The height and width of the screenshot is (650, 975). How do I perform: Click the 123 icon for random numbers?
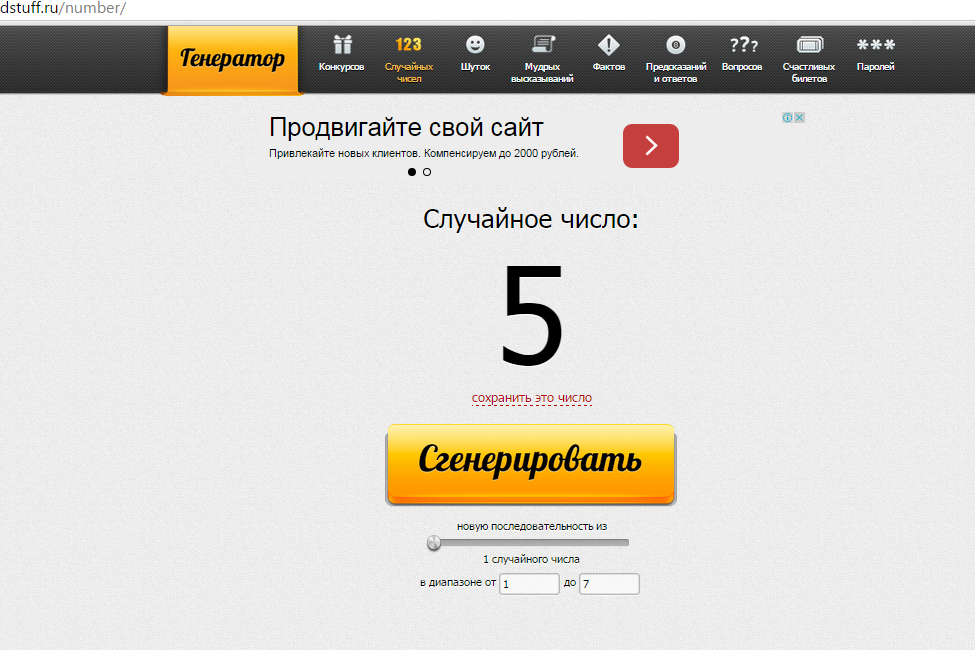(x=409, y=45)
